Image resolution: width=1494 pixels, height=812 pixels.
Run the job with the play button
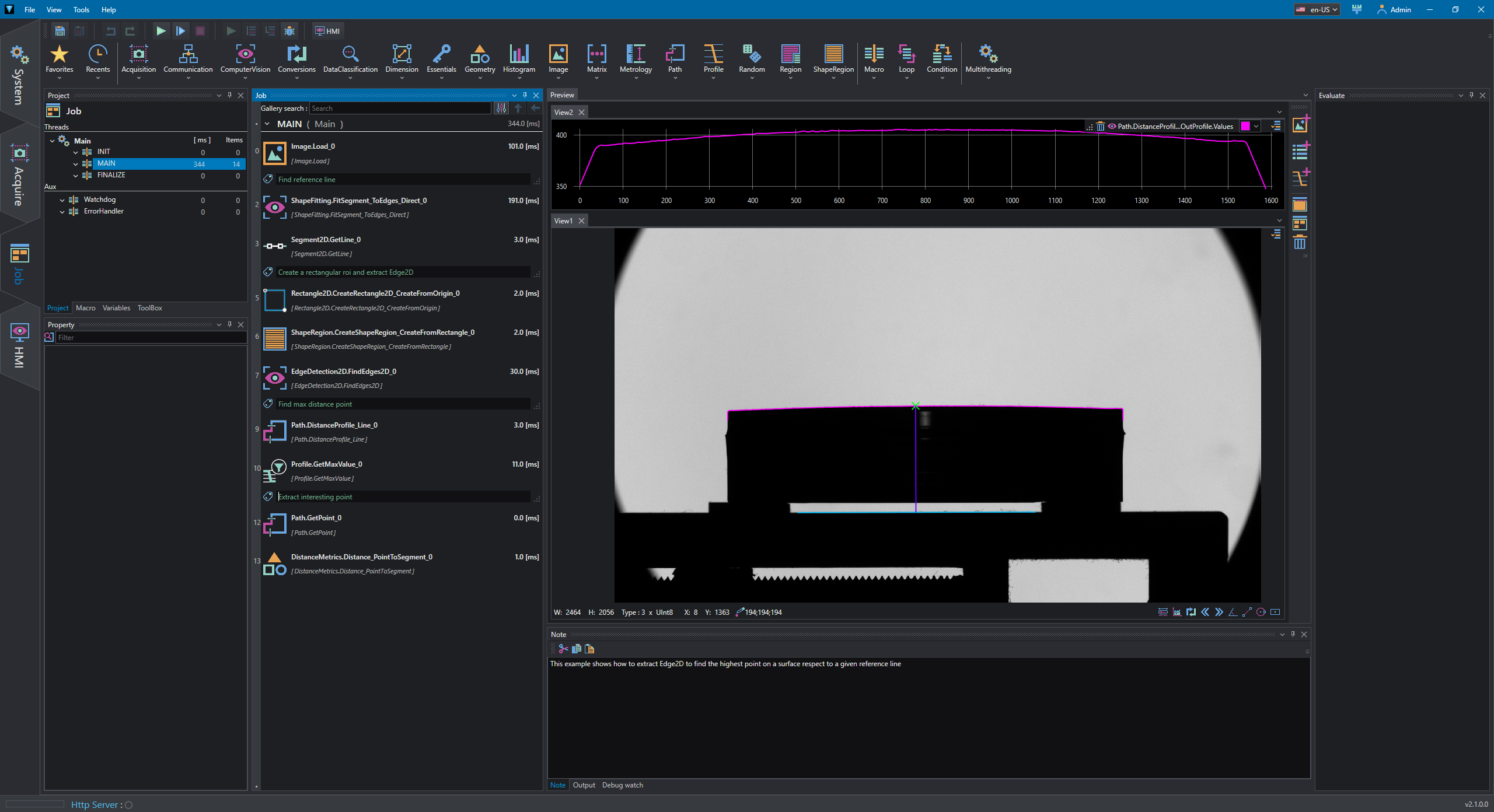click(x=160, y=31)
